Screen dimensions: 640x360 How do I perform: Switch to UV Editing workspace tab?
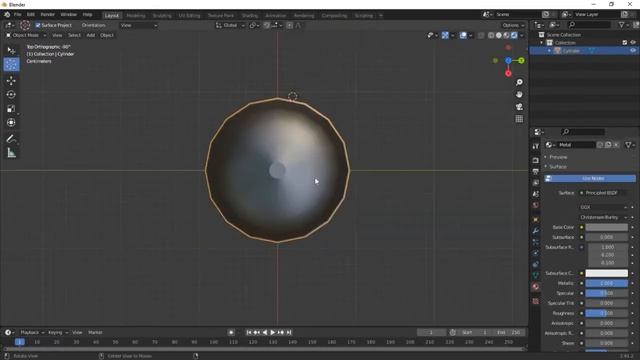coord(189,16)
